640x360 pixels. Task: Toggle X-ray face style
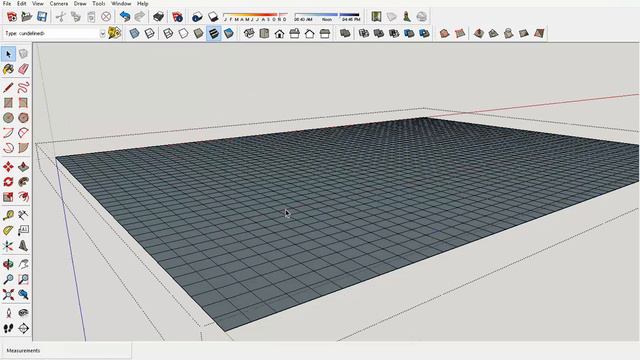(x=134, y=33)
